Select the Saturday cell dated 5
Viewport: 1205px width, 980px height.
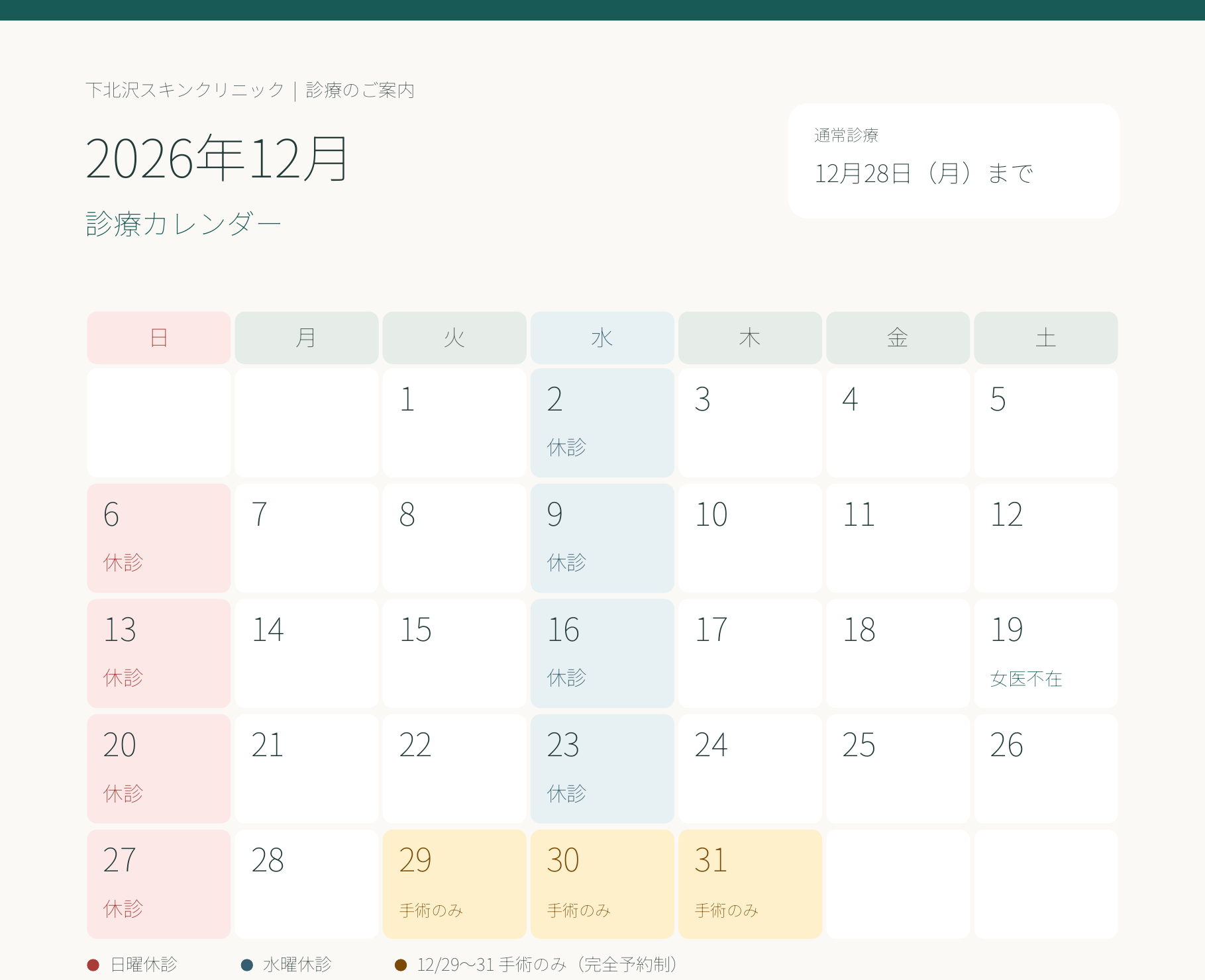(1046, 422)
